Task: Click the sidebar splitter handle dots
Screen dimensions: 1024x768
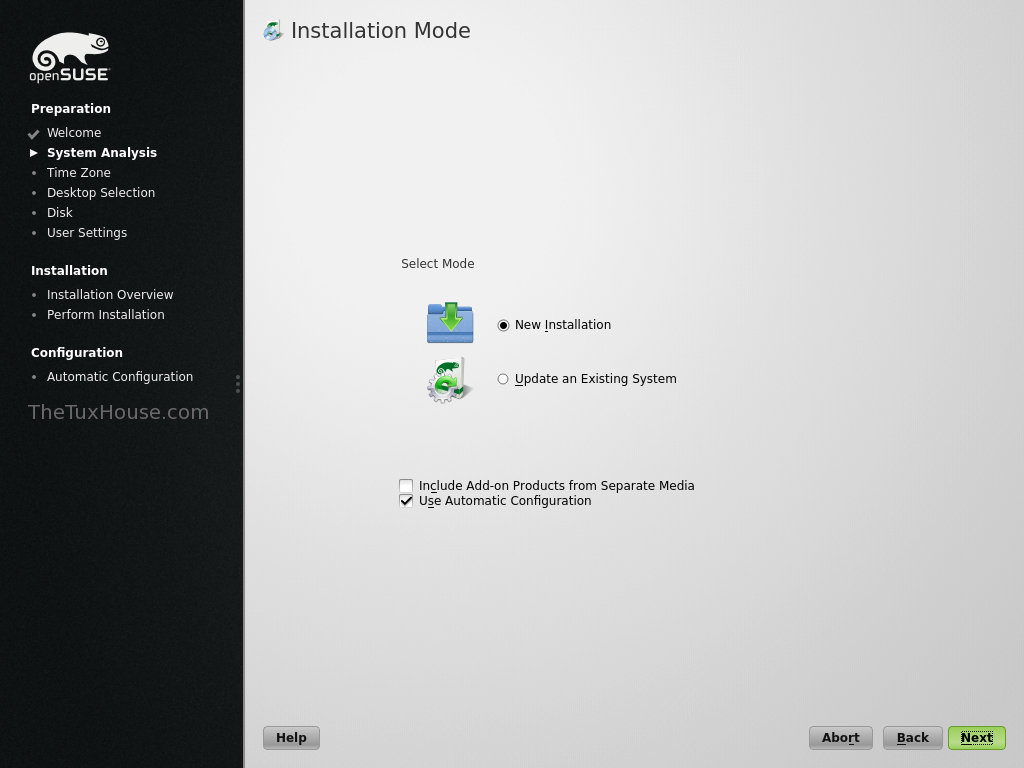Action: point(238,384)
